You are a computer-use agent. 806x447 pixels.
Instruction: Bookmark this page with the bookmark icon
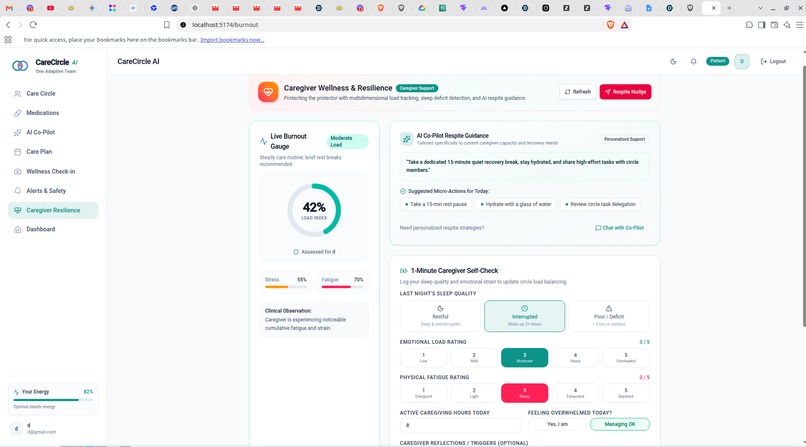pyautogui.click(x=167, y=25)
